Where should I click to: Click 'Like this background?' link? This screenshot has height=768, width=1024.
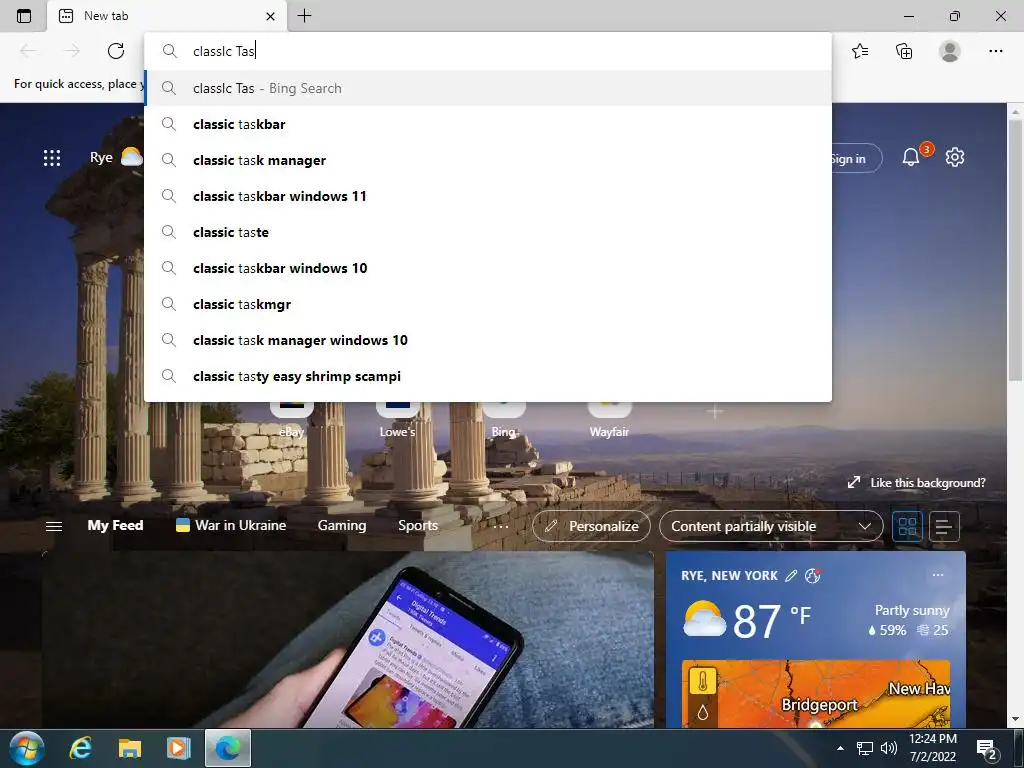917,483
